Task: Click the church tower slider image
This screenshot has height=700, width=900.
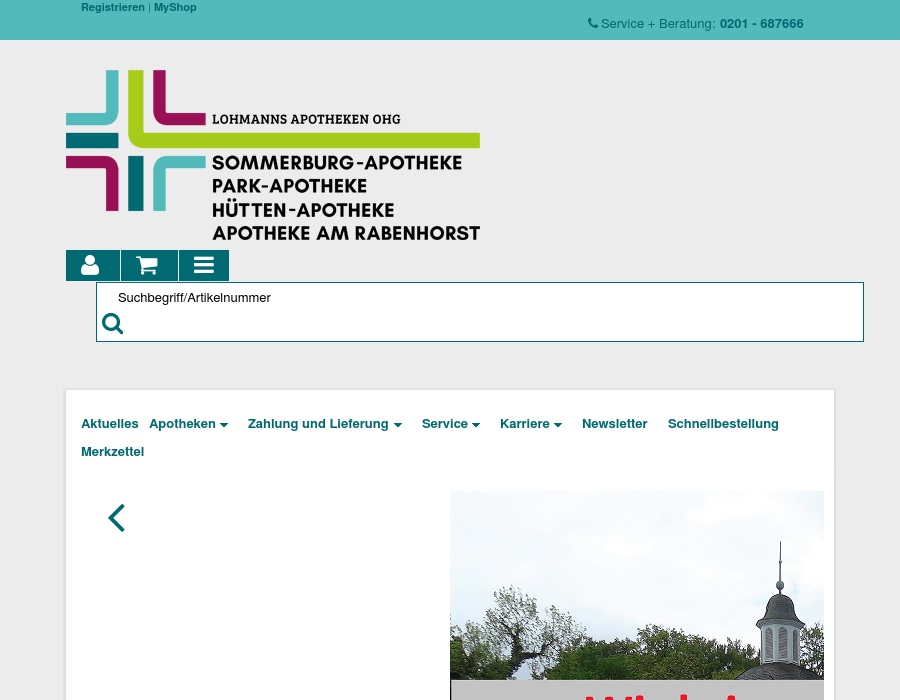Action: (x=636, y=595)
